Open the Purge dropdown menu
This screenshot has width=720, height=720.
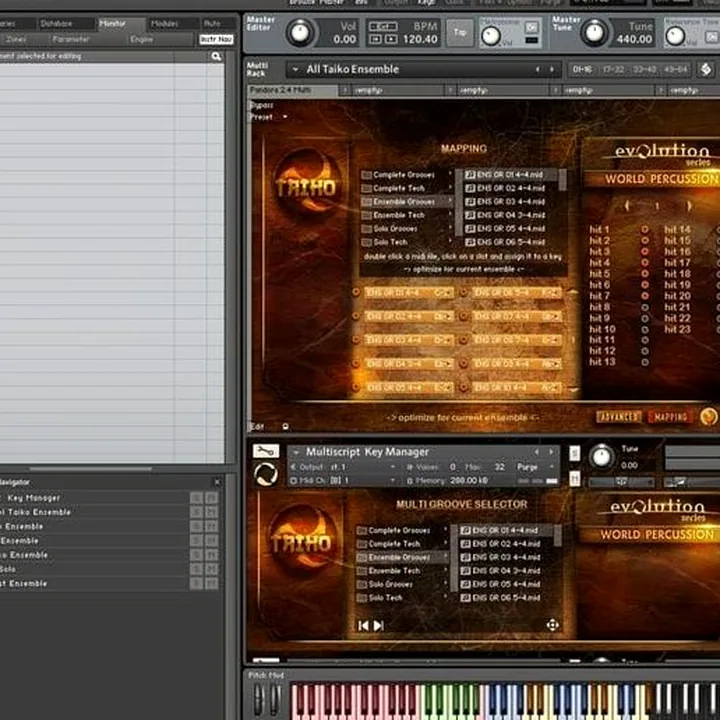pos(552,467)
